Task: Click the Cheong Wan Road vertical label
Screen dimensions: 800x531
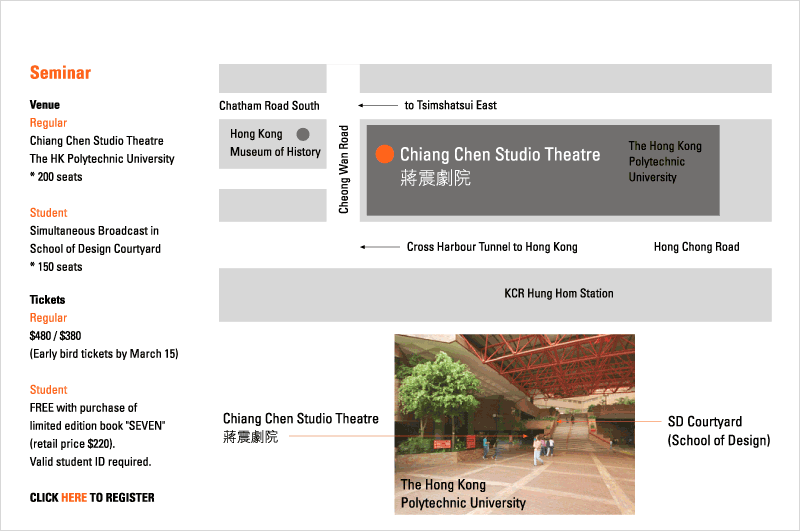Action: click(x=344, y=169)
